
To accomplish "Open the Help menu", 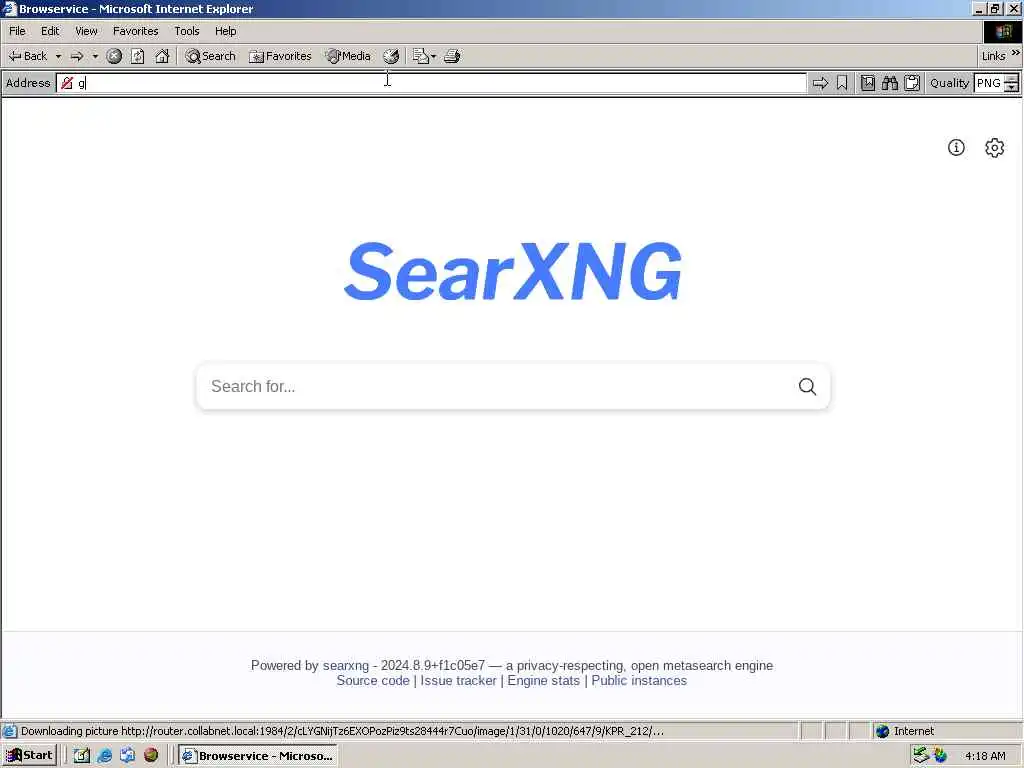I will click(225, 31).
